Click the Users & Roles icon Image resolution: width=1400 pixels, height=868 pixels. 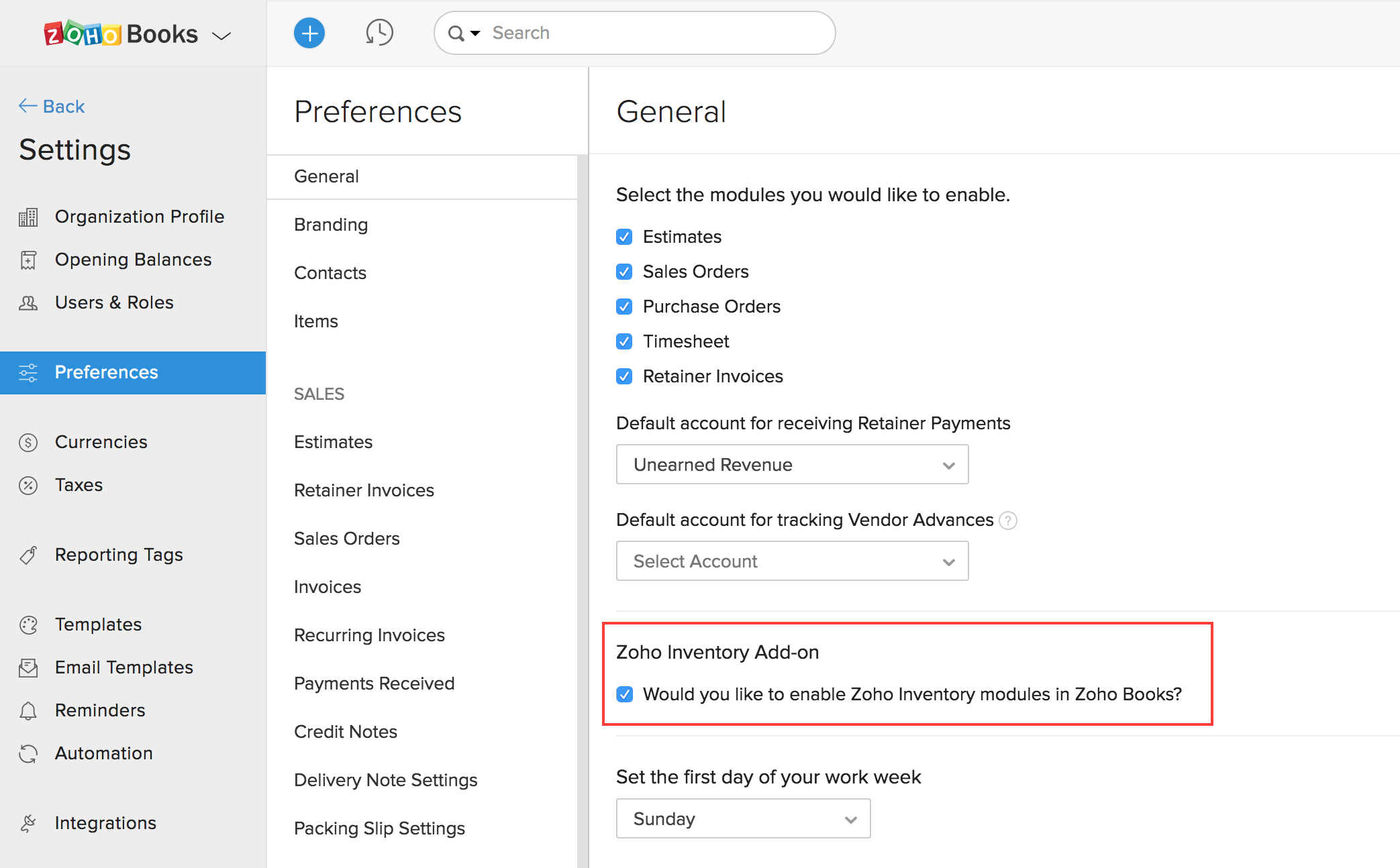29,301
